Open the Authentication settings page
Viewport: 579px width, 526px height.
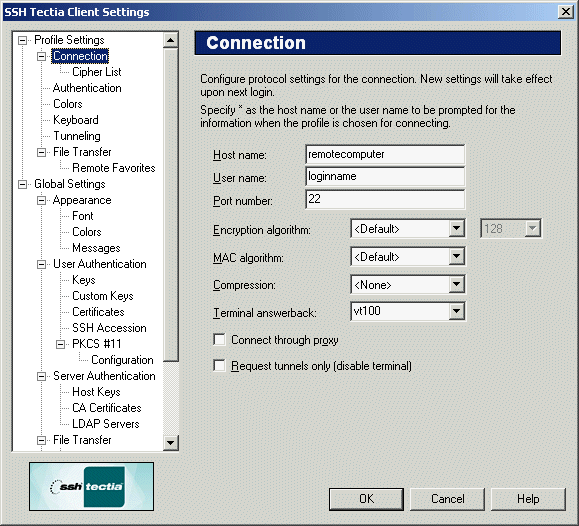click(87, 88)
